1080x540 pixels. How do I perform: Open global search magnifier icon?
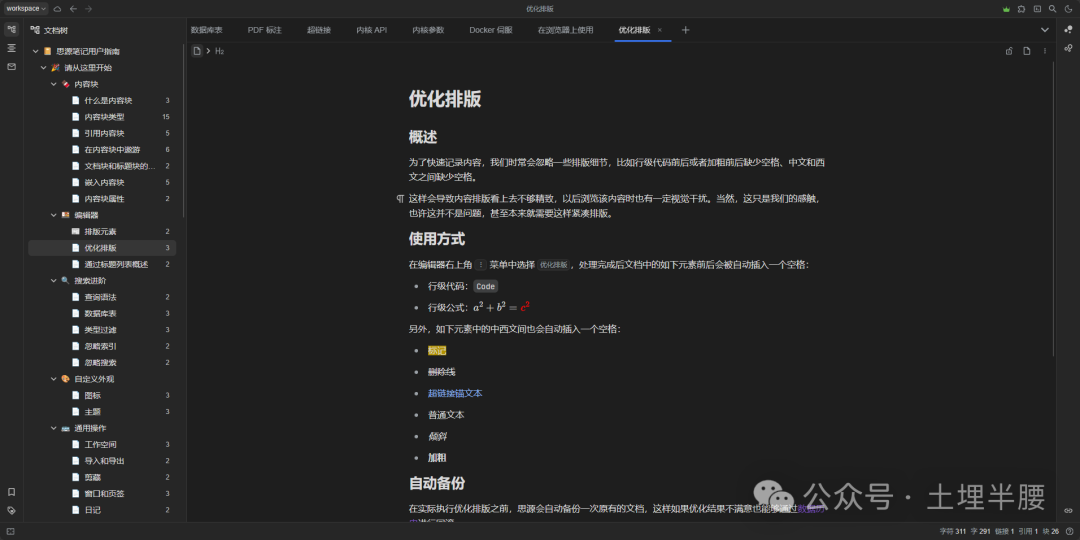point(1052,9)
